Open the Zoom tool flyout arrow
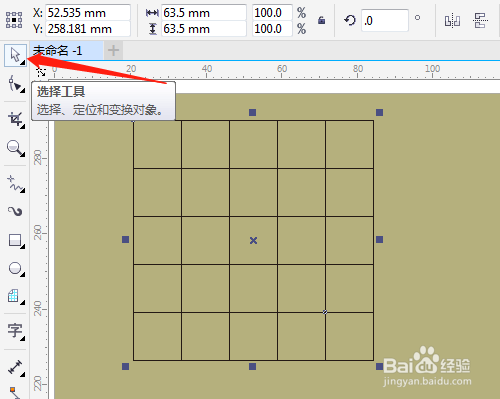The width and height of the screenshot is (500, 399). [22, 154]
